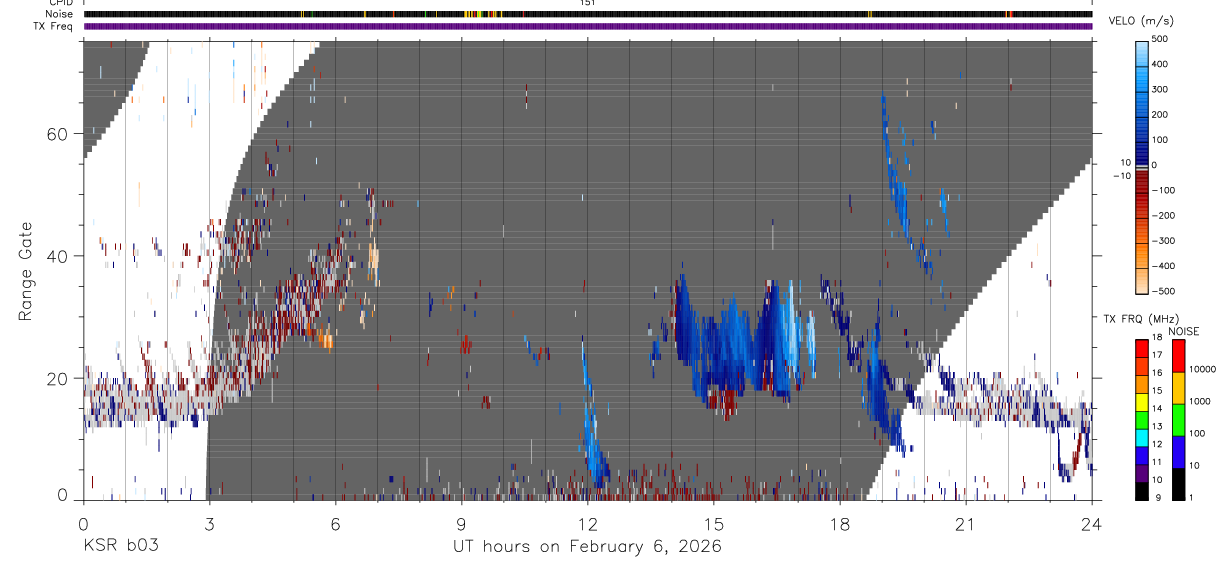The image size is (1228, 567).
Task: Click the 1000 label on noise scale
Action: (1201, 401)
